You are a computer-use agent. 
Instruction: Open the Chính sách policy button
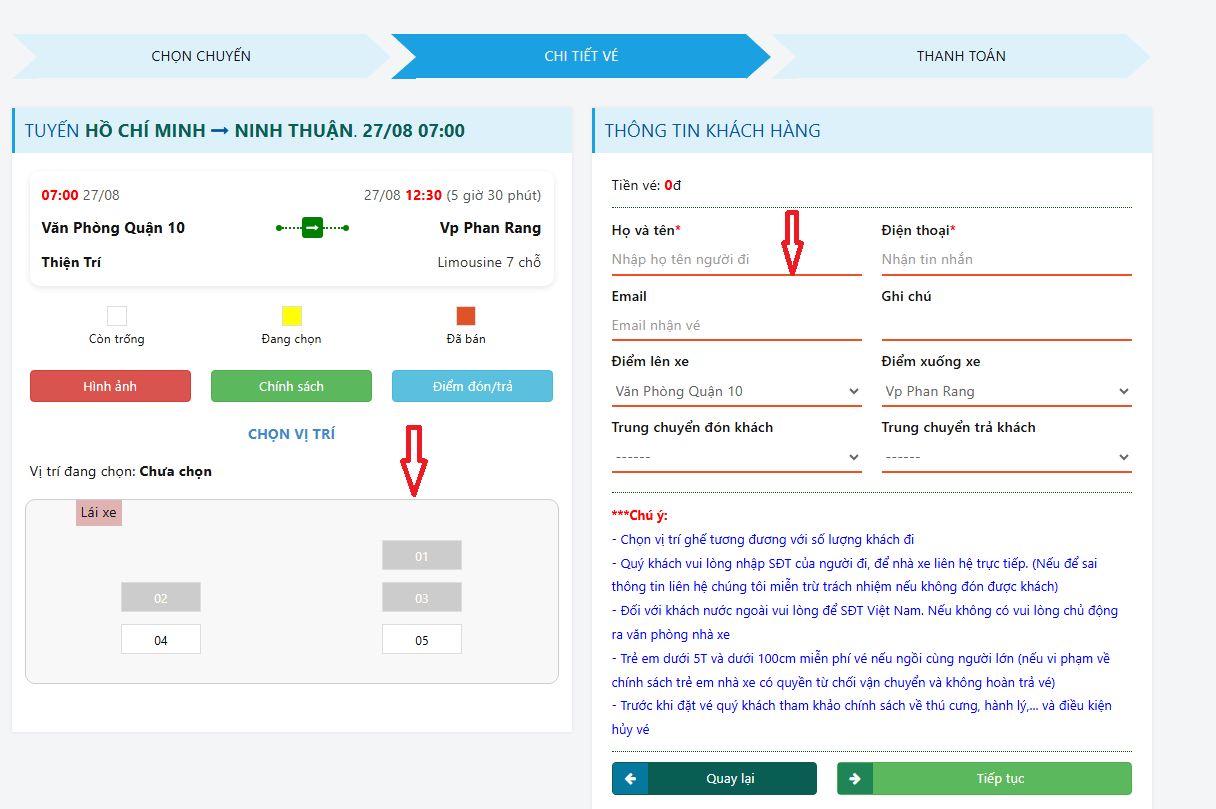pyautogui.click(x=291, y=386)
